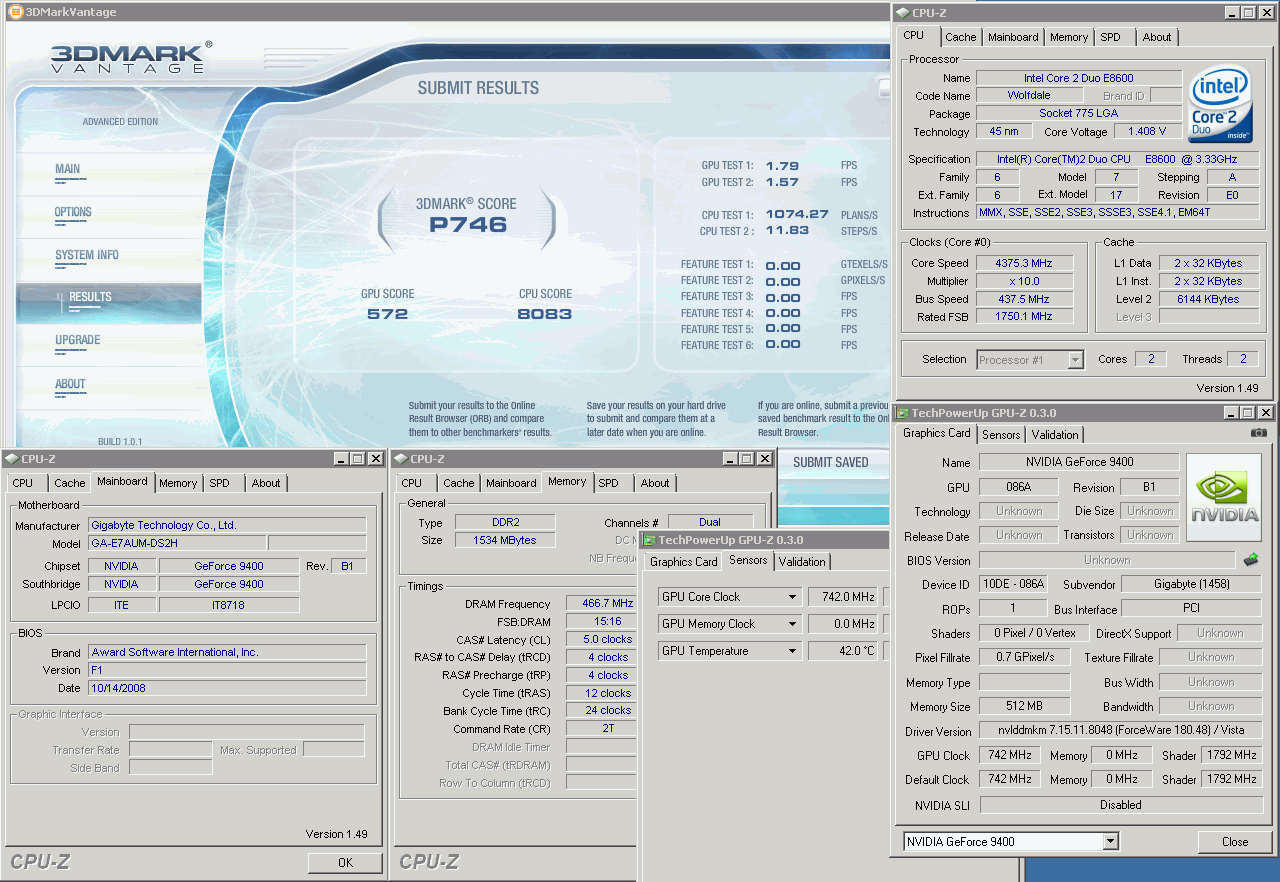Click the GPU Temperature 42.0 °C reading
This screenshot has height=882, width=1280.
pyautogui.click(x=844, y=651)
